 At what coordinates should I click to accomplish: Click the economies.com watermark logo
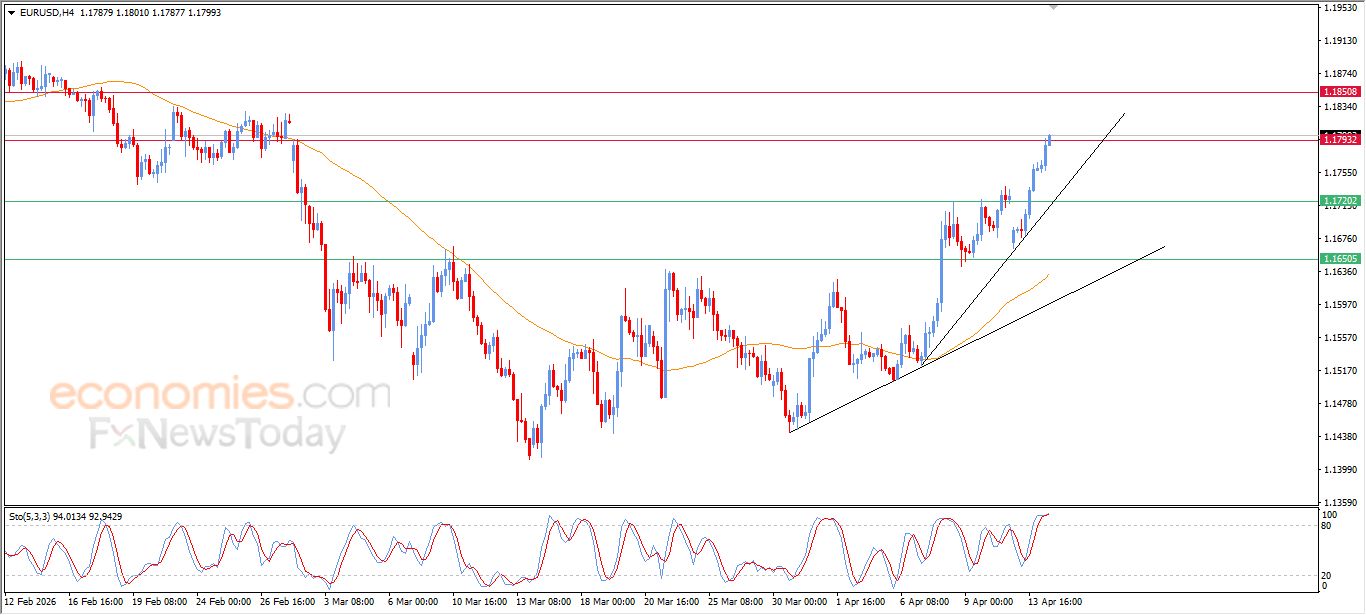(x=220, y=393)
